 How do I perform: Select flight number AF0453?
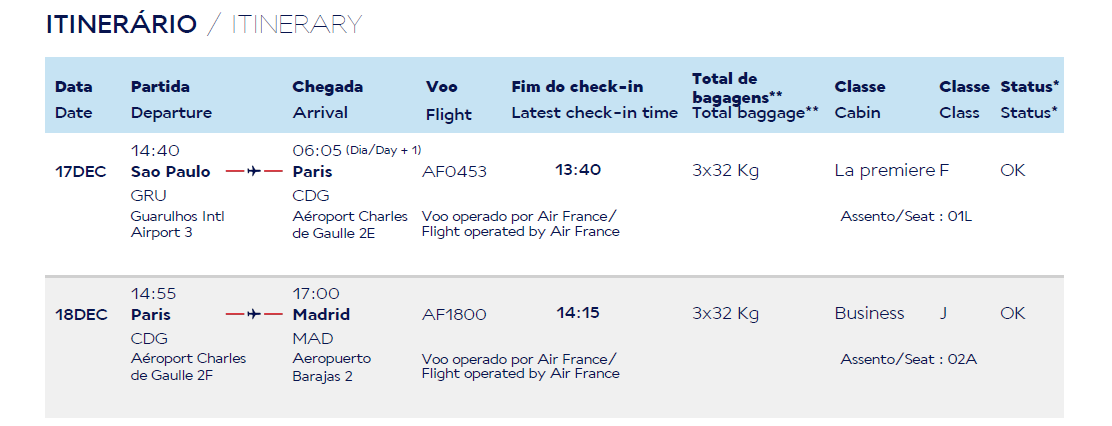[454, 171]
